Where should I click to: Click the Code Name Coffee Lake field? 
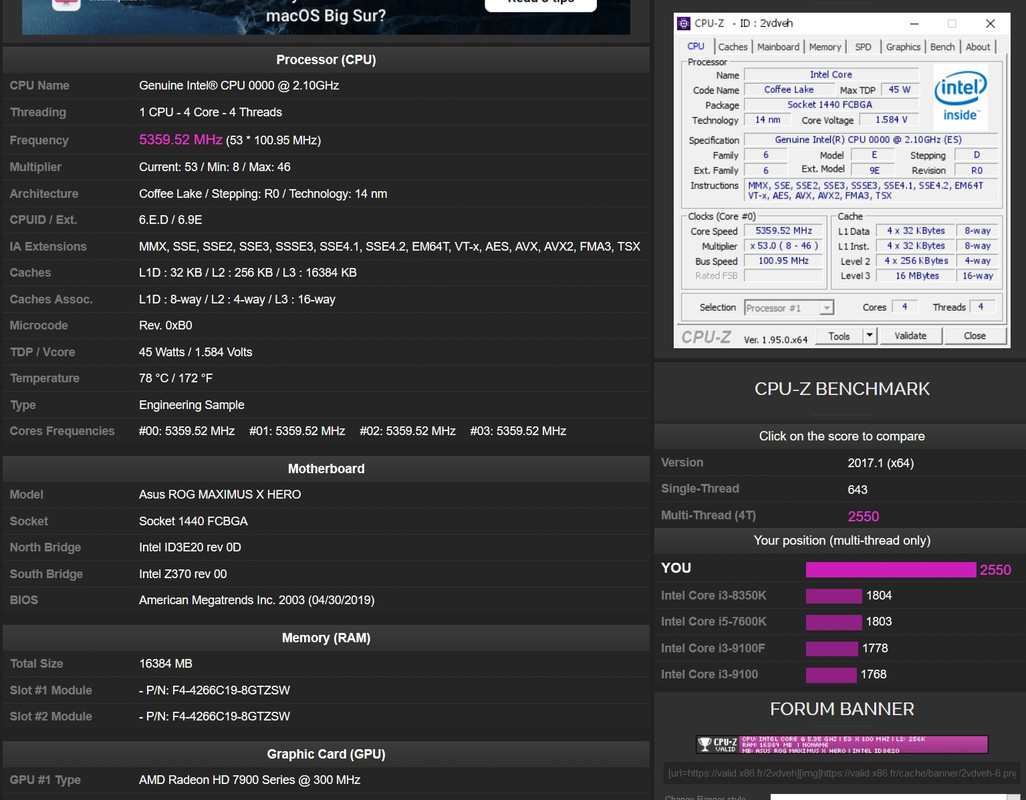pos(788,90)
